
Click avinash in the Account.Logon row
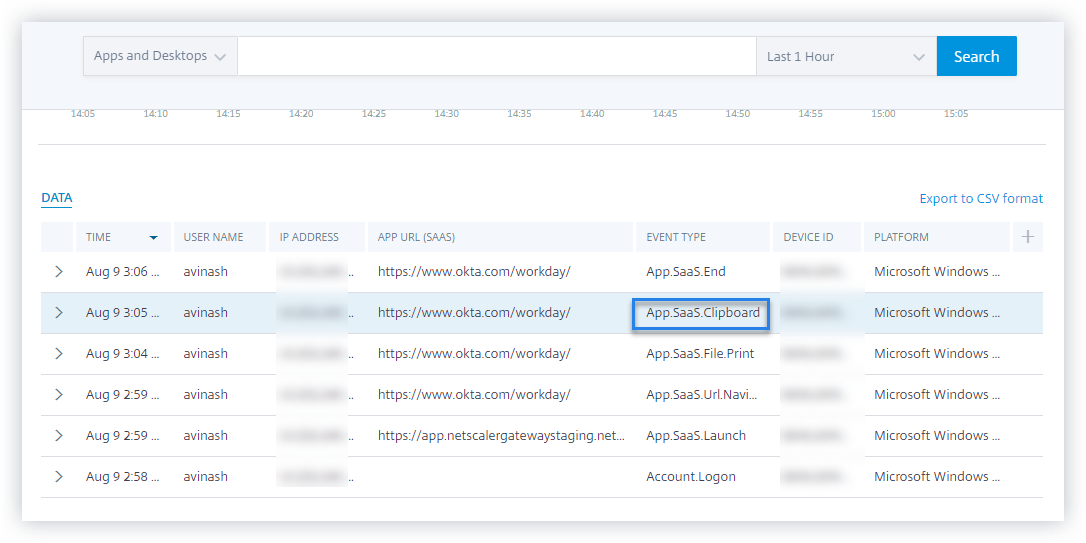tap(205, 477)
